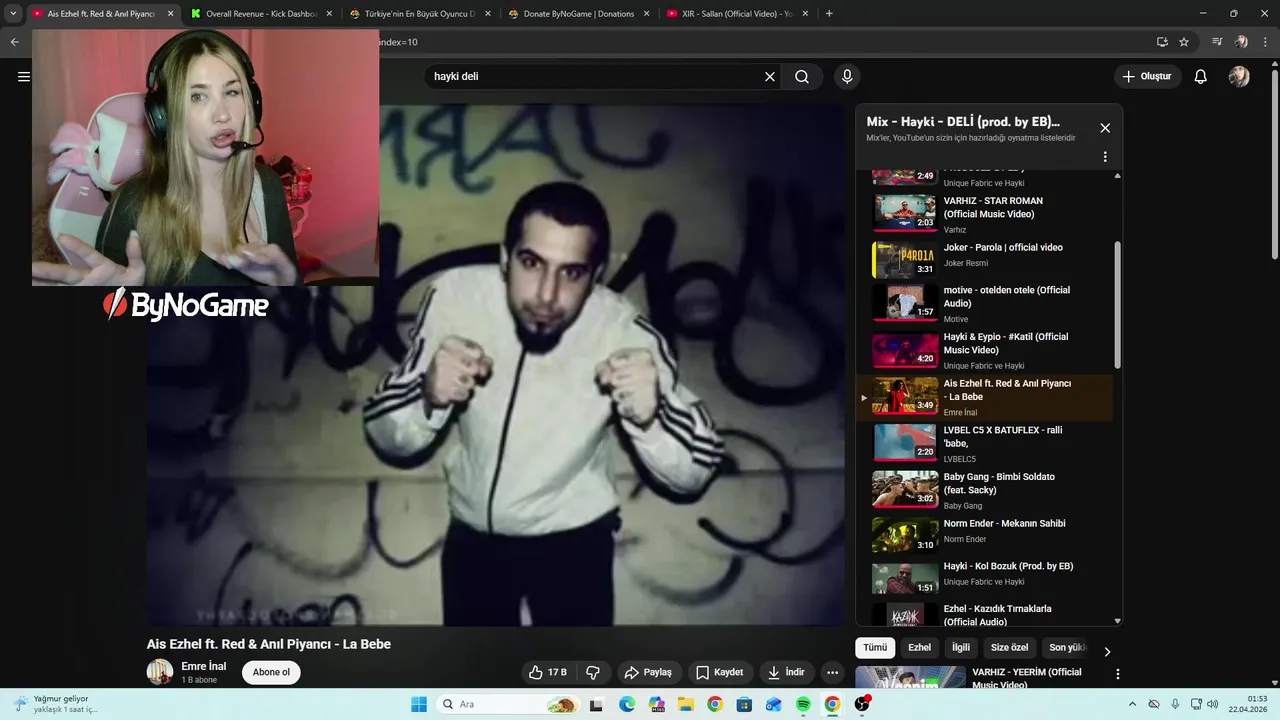Viewport: 1280px width, 720px height.
Task: Open Microsoft Edge from the taskbar
Action: 627,704
